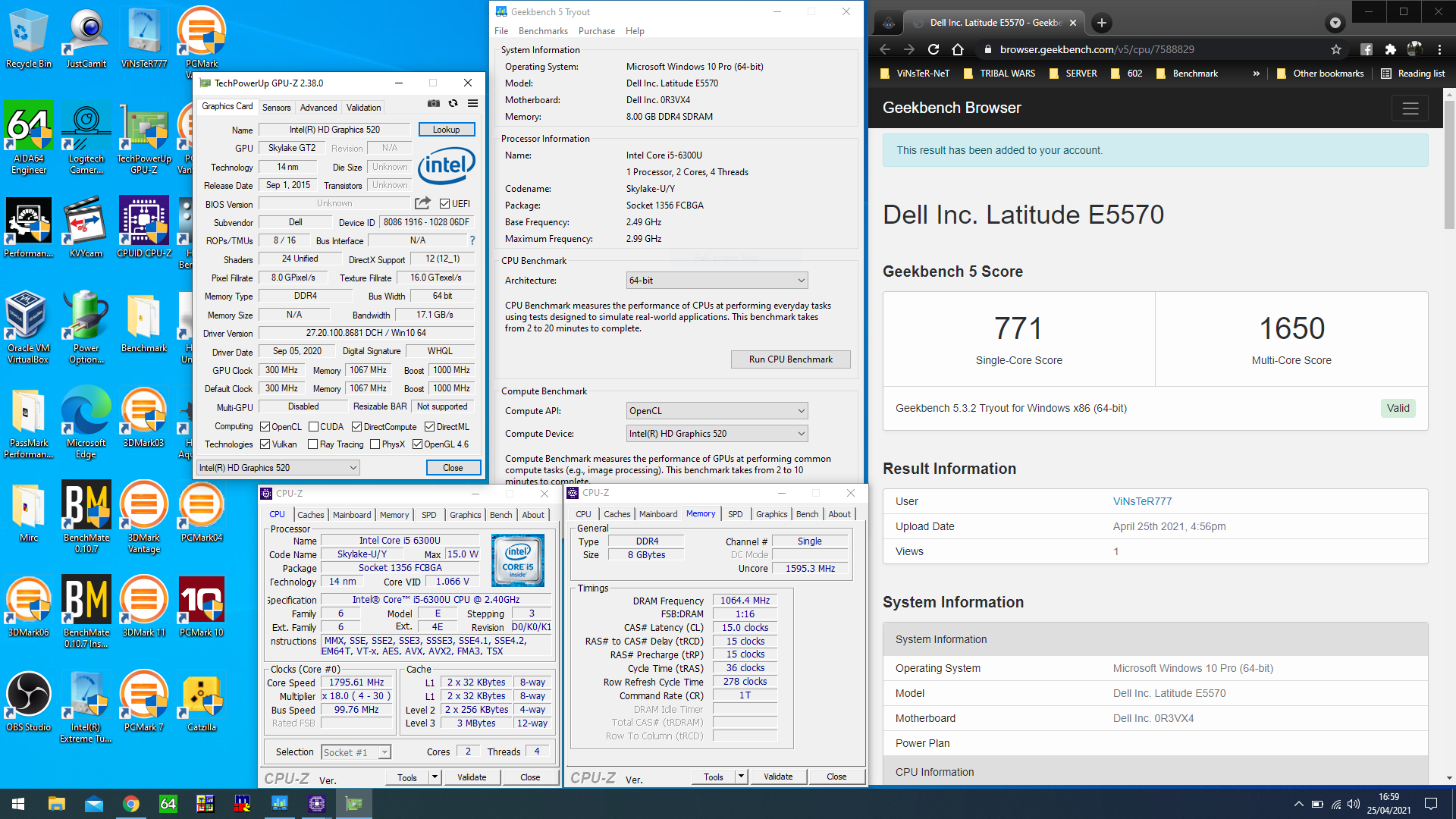Select the Recycle Bin desktop icon
Screen dimensions: 1456x819
click(x=29, y=38)
